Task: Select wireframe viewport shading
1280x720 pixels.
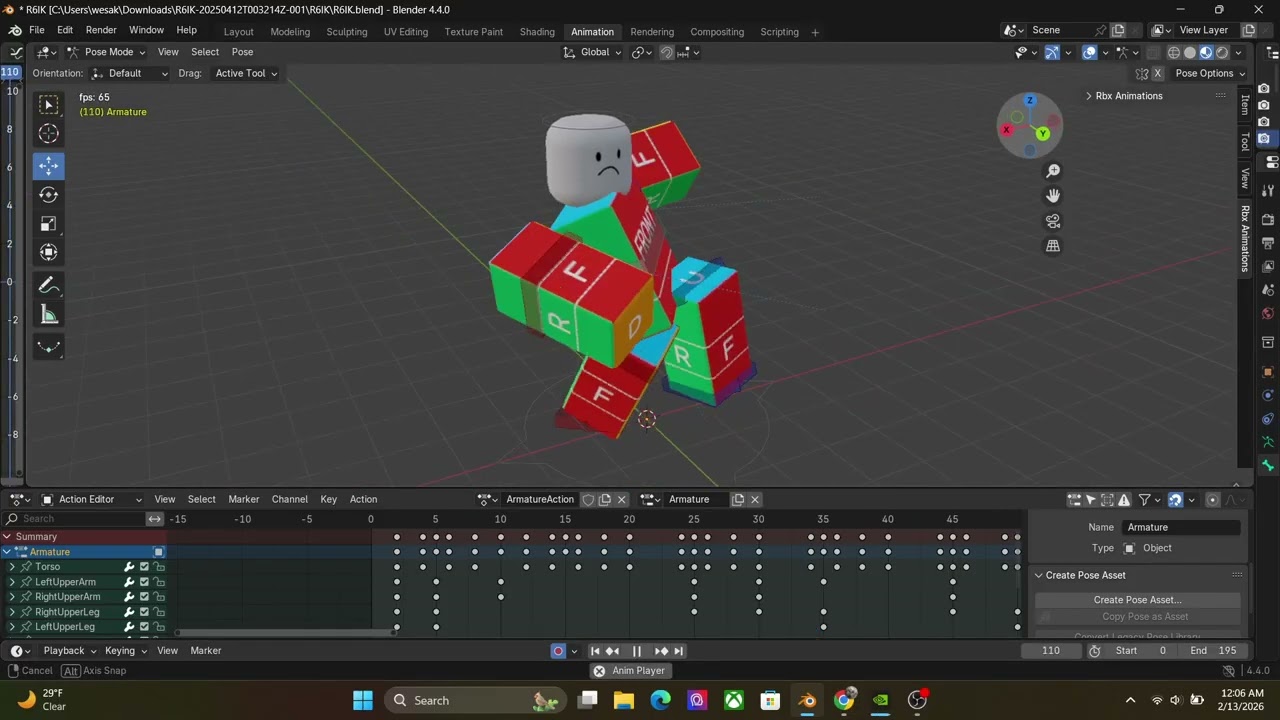Action: point(1174,52)
